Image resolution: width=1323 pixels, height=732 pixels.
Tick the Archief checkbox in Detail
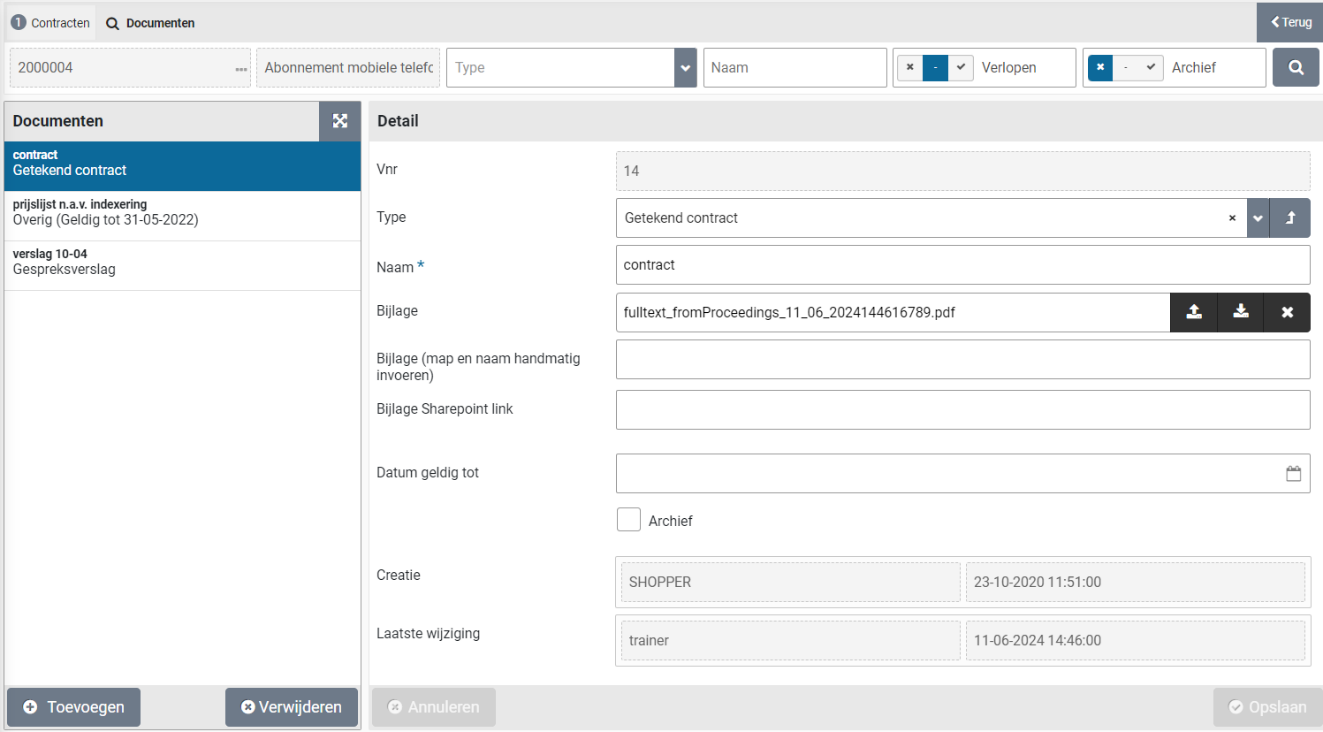tap(629, 520)
